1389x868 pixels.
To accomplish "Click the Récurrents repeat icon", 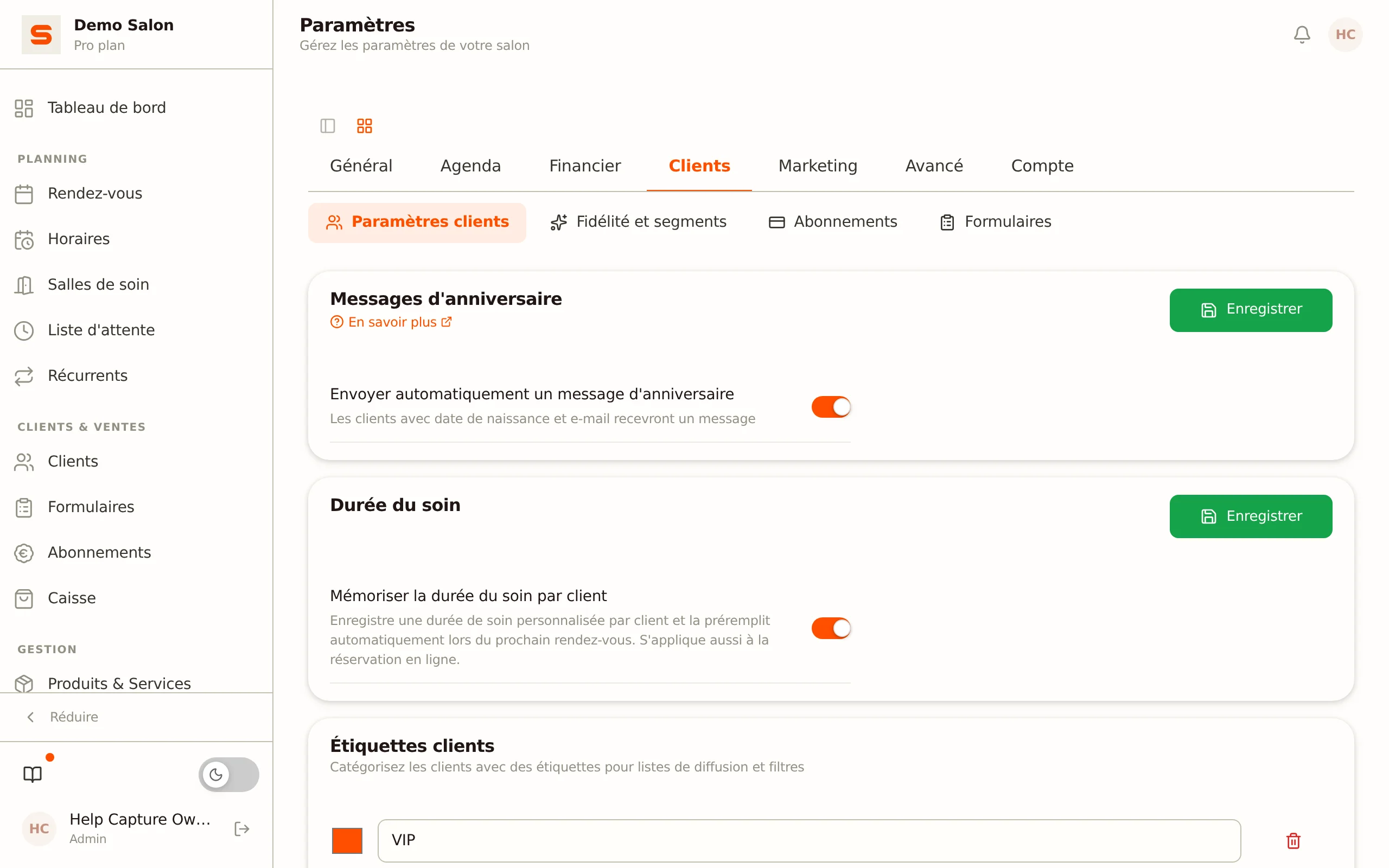I will click(x=24, y=376).
